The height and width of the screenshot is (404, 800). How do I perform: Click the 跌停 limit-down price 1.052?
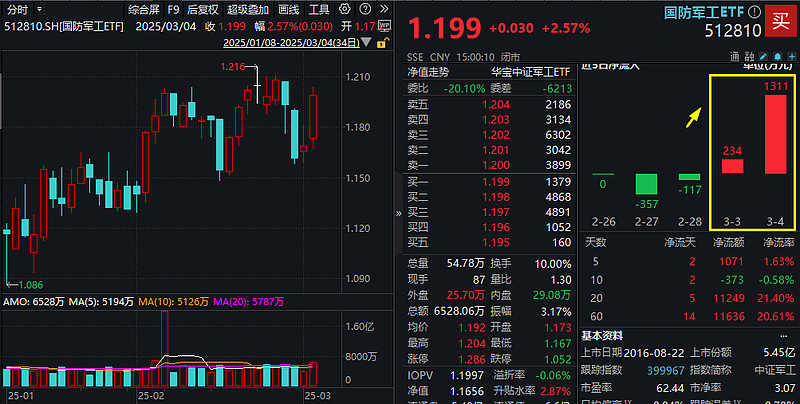click(558, 359)
